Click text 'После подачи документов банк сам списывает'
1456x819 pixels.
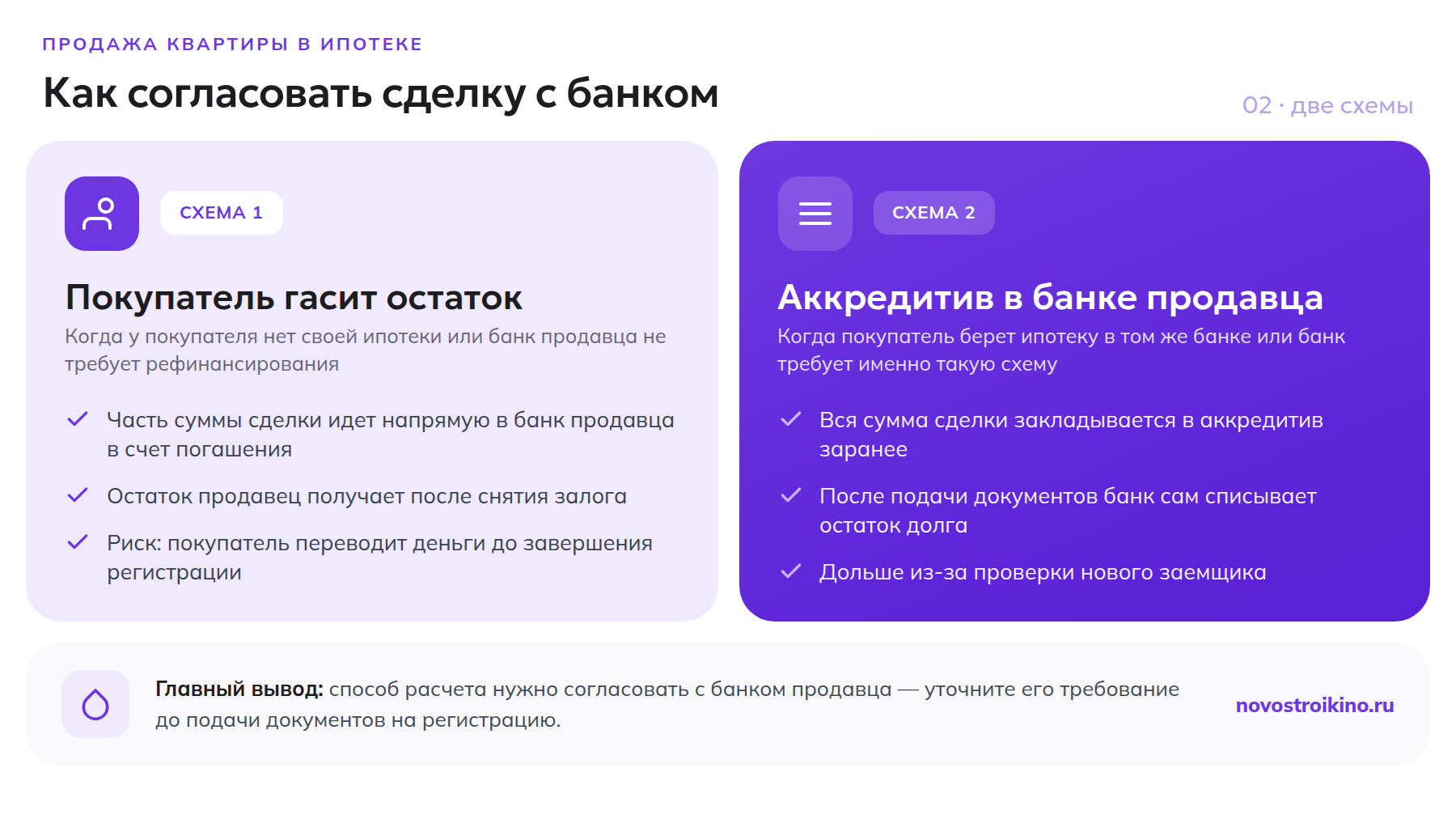(x=1069, y=496)
